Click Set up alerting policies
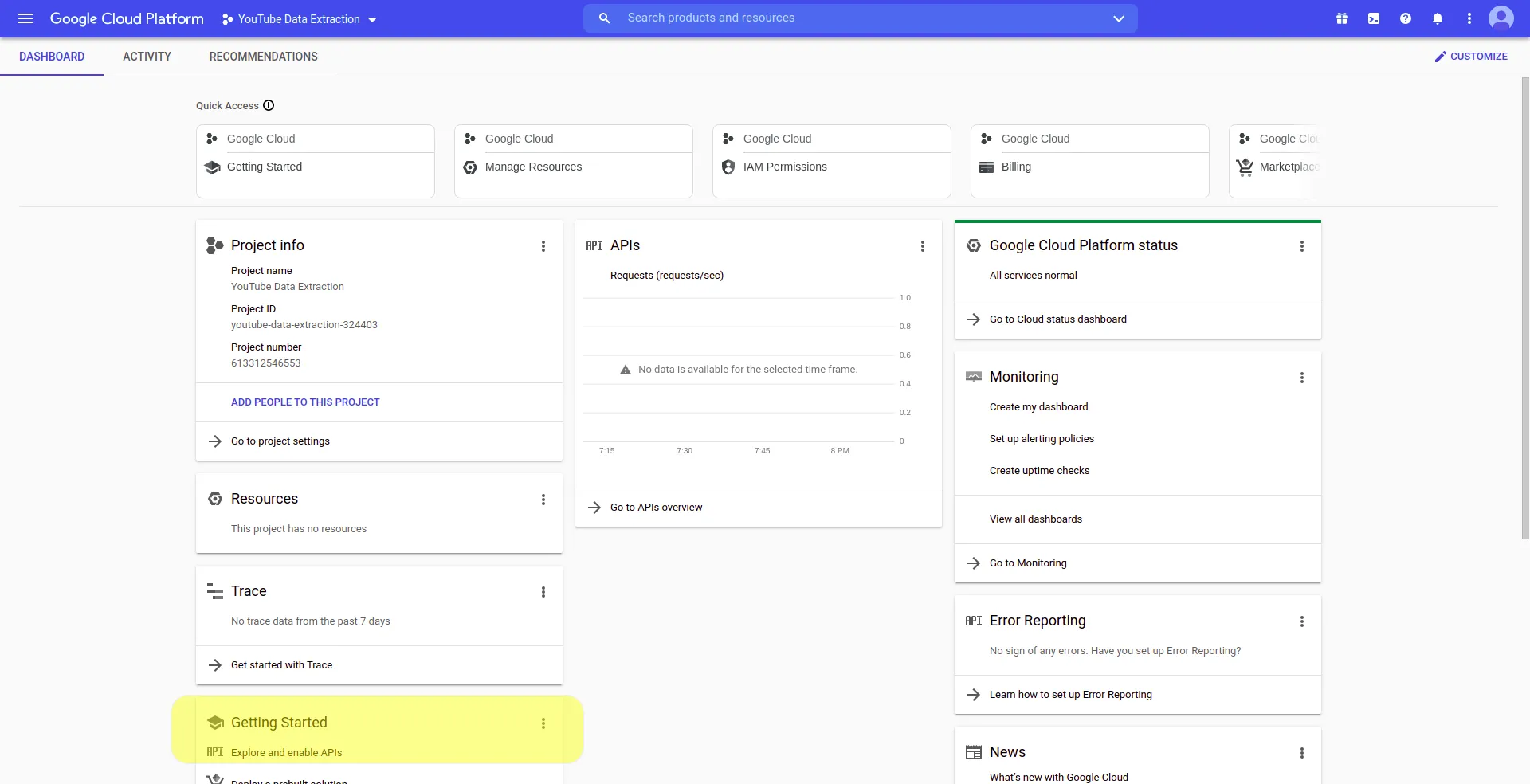1530x784 pixels. pos(1042,439)
